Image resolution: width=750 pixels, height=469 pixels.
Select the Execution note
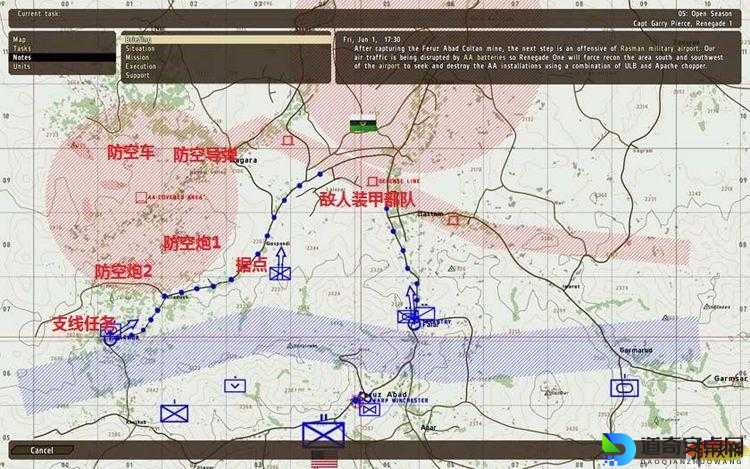coord(226,66)
